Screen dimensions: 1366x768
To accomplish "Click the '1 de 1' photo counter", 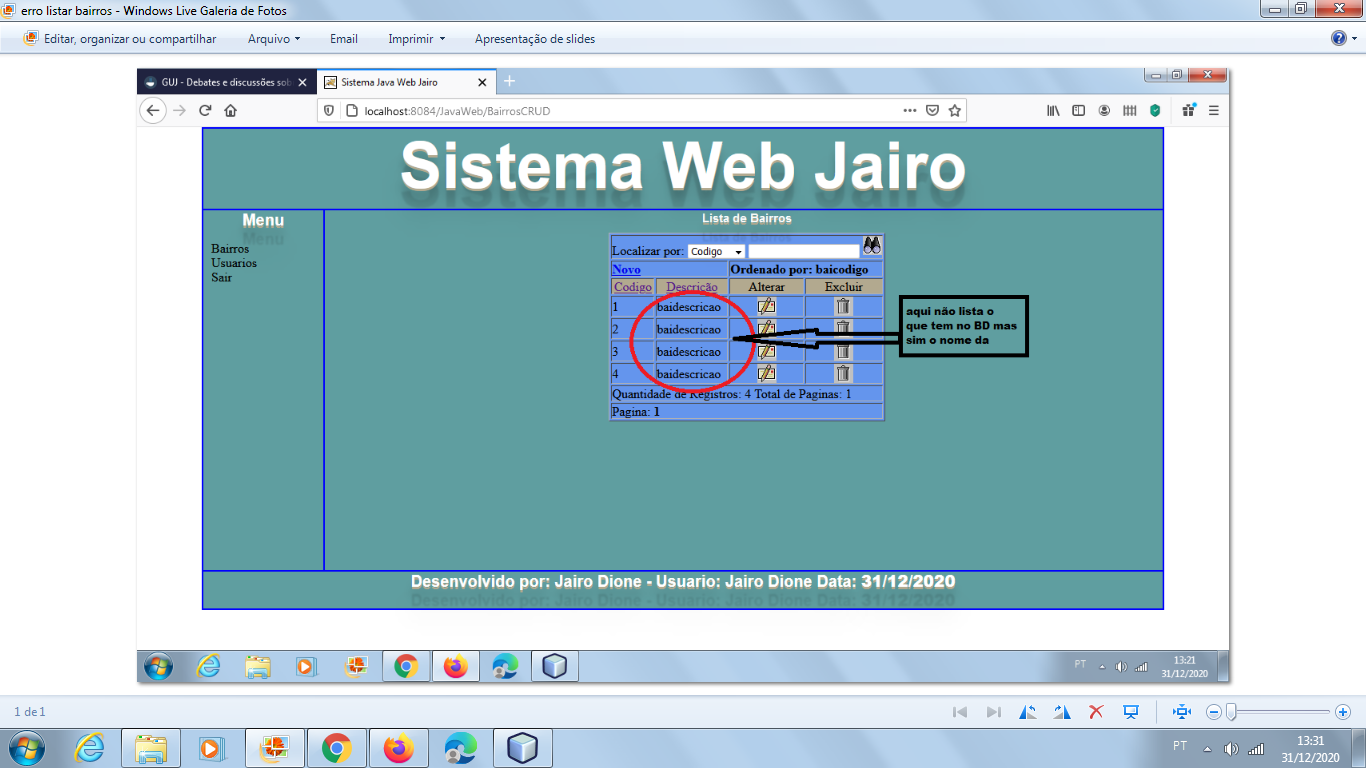I will (x=30, y=712).
